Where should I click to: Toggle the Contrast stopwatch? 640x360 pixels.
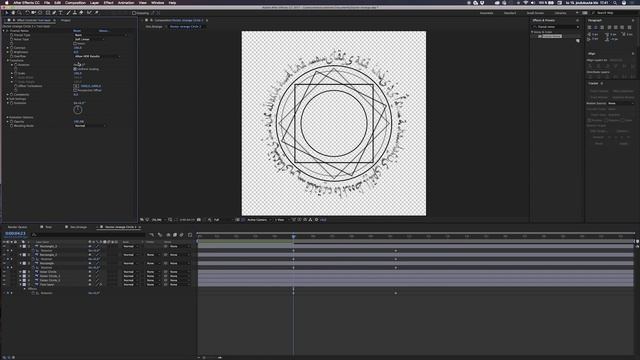point(11,48)
